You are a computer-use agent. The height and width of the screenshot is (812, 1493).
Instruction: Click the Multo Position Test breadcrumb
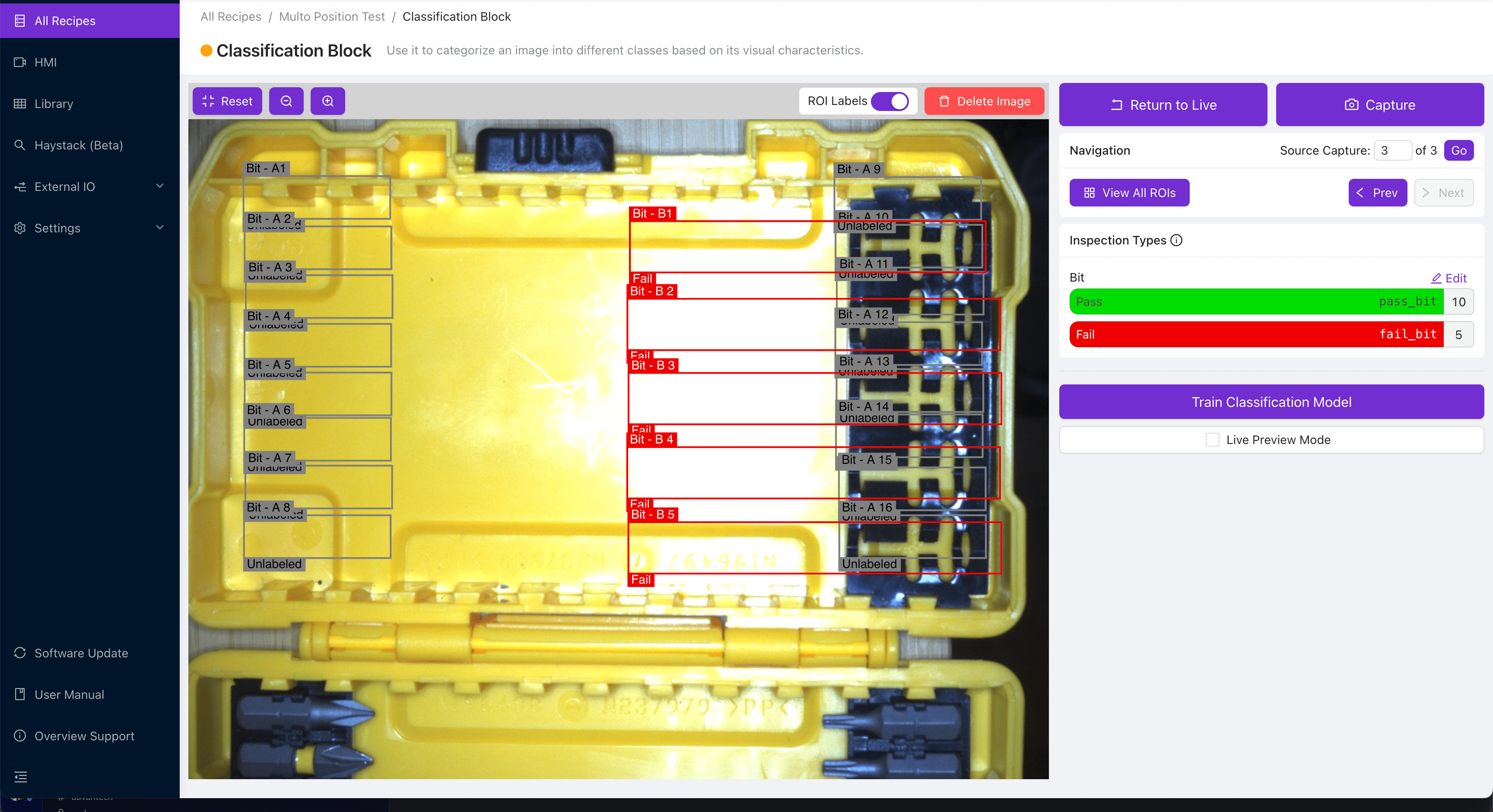pyautogui.click(x=331, y=17)
